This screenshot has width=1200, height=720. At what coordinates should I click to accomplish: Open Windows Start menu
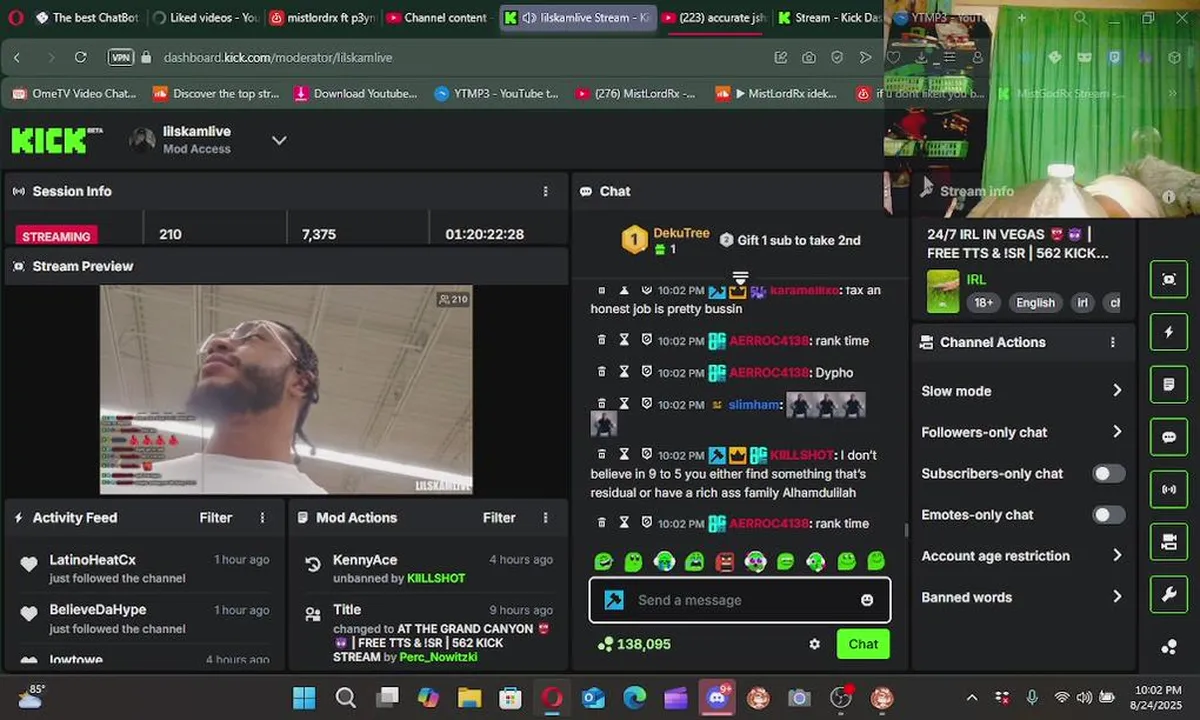point(304,698)
